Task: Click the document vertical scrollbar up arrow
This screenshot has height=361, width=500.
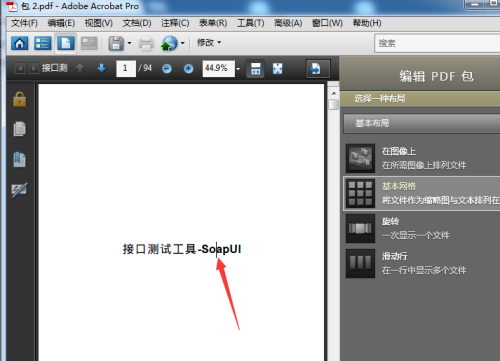Action: [x=333, y=93]
